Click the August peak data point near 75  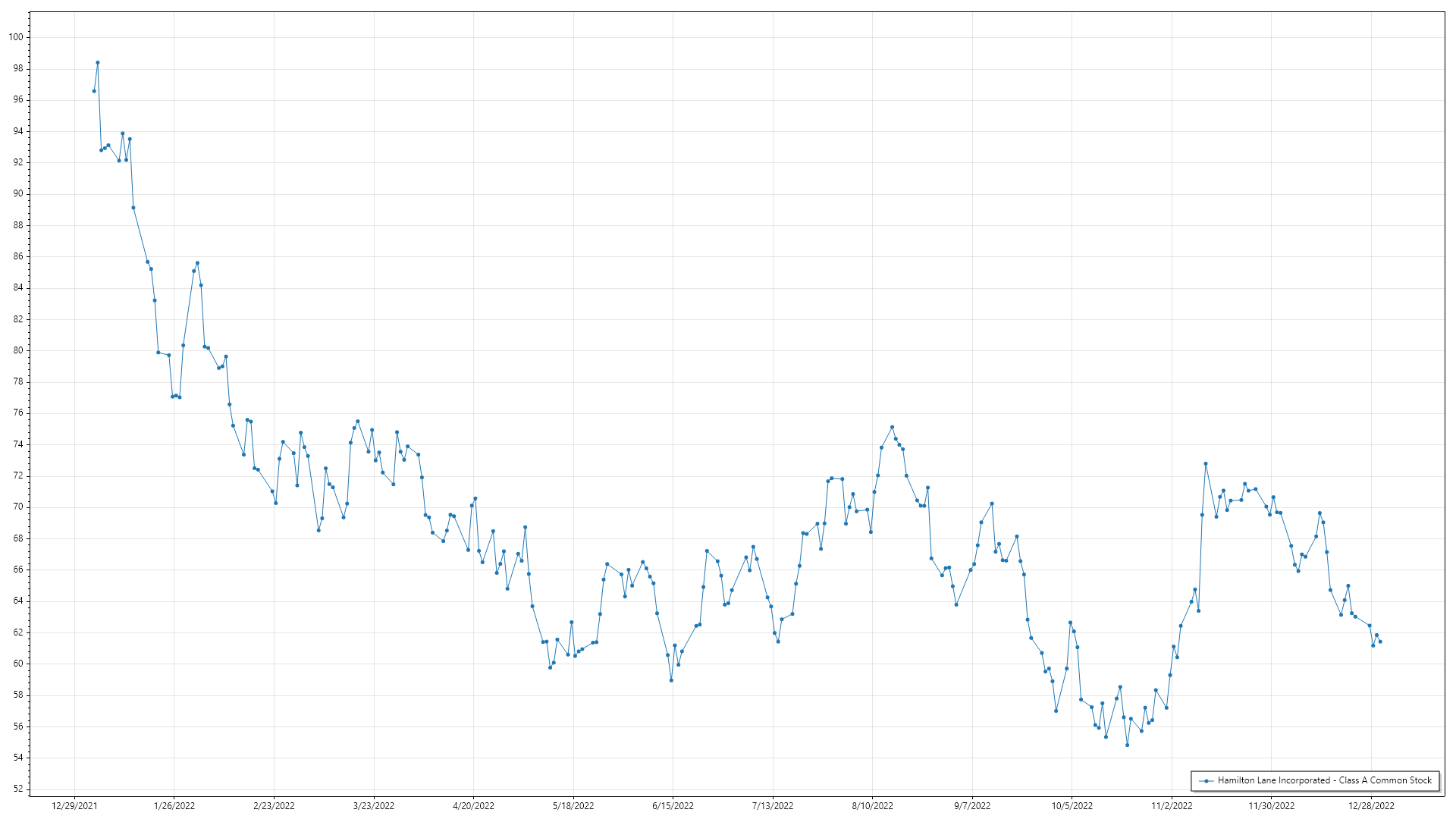892,428
